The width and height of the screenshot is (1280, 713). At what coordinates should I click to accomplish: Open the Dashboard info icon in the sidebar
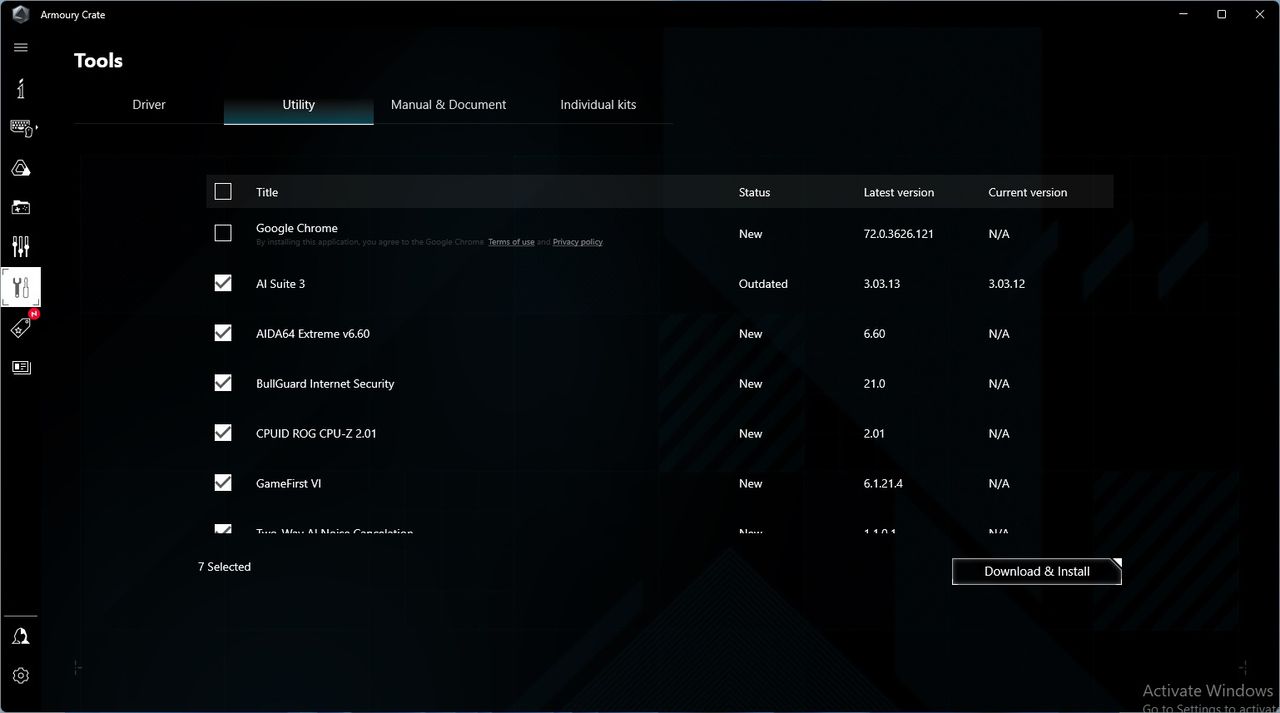(x=21, y=88)
